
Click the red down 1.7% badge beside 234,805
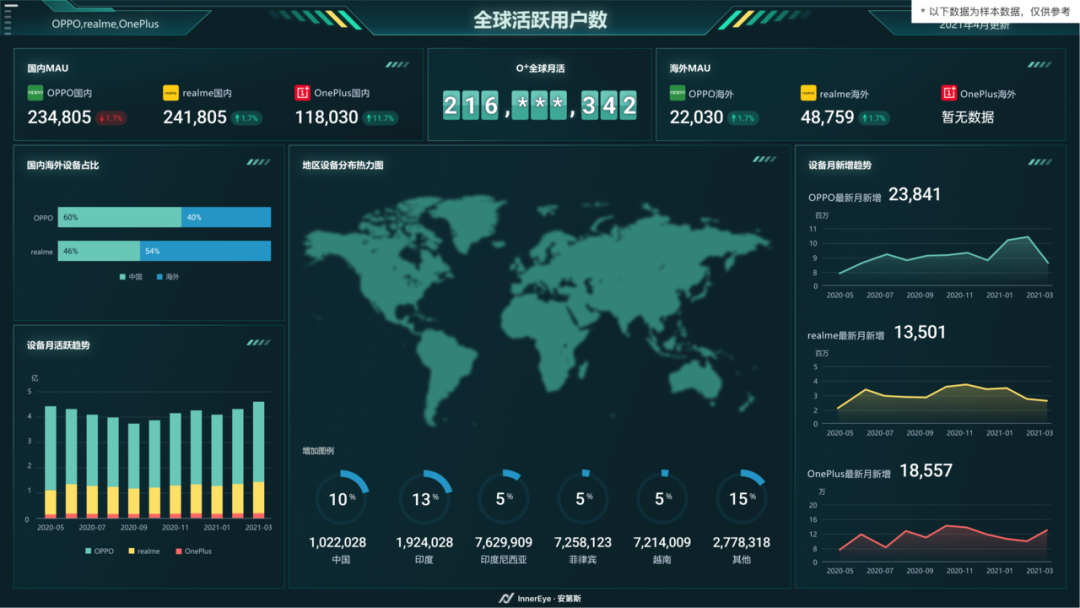(x=111, y=118)
